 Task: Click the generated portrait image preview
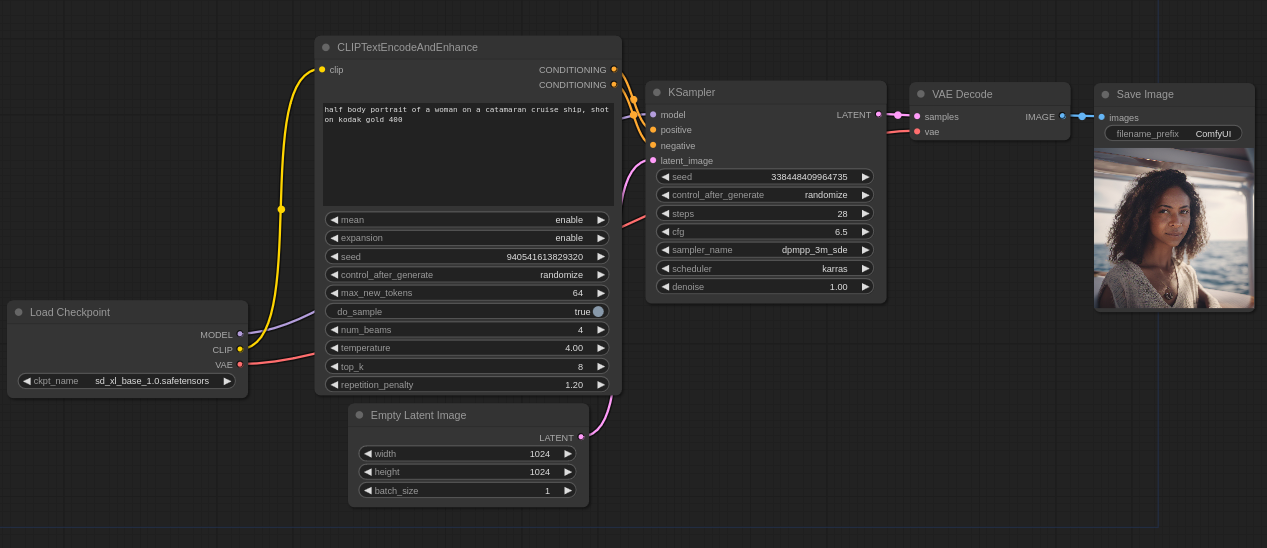(x=1173, y=228)
